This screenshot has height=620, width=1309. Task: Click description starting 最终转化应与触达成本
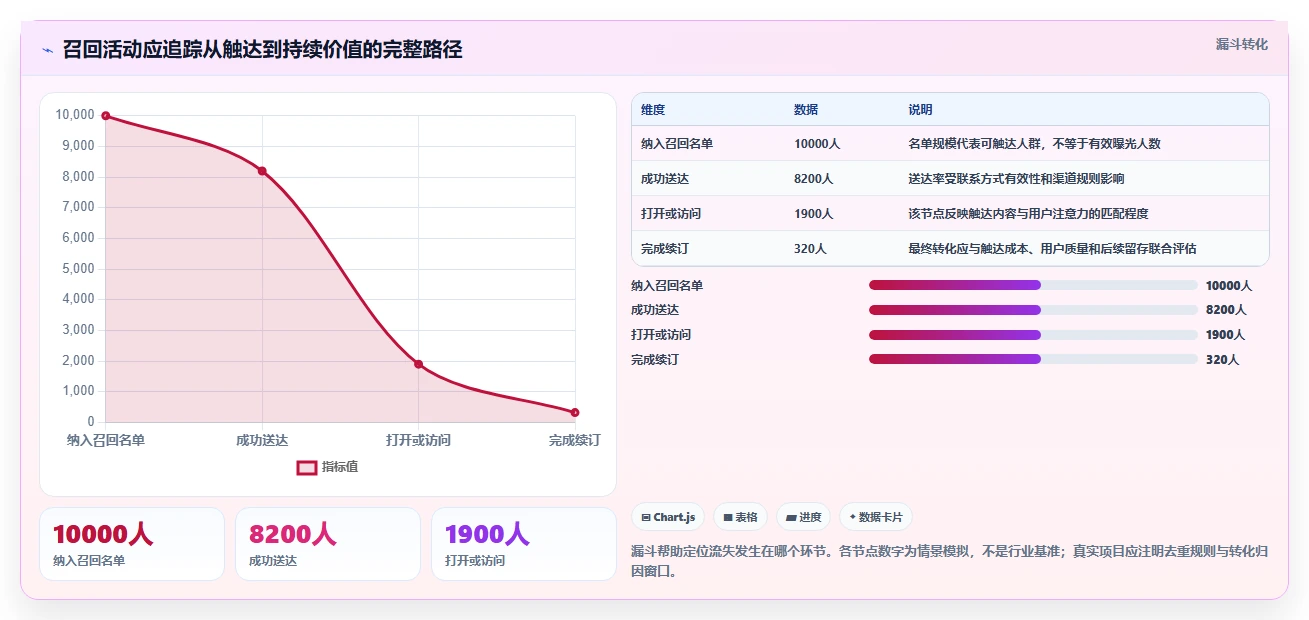coord(1052,249)
